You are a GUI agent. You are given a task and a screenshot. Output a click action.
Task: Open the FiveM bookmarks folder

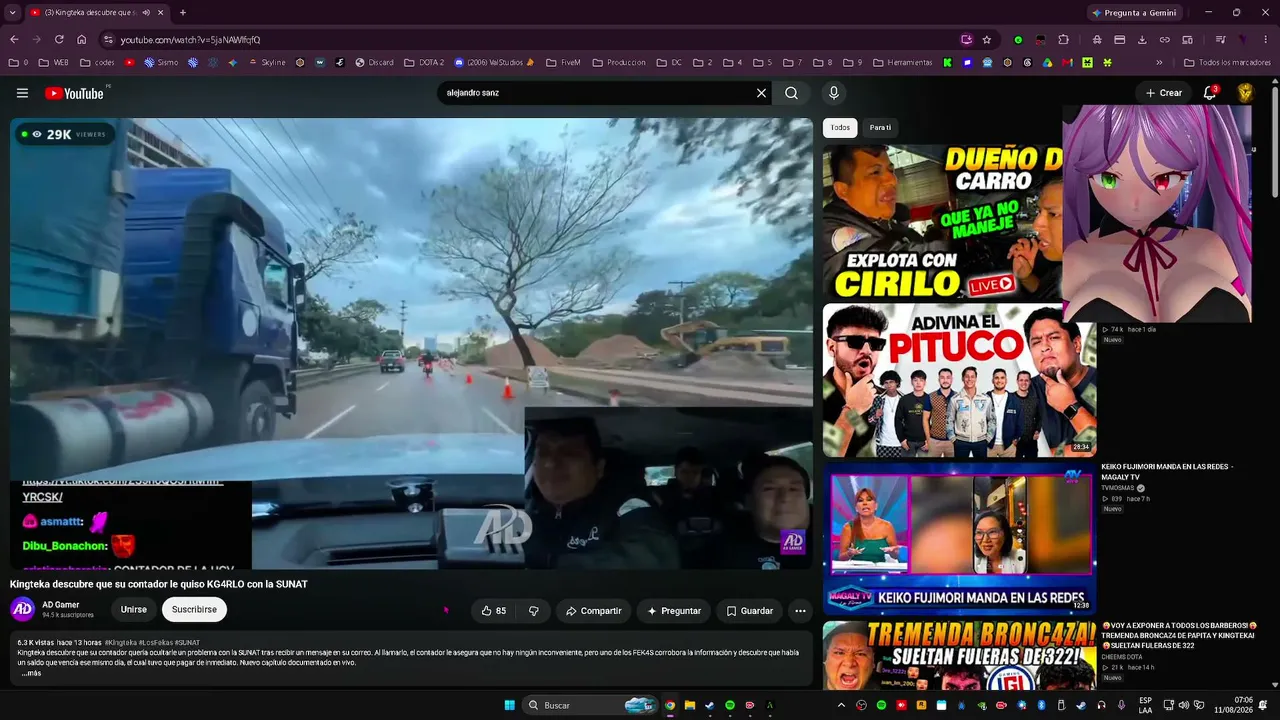click(563, 62)
